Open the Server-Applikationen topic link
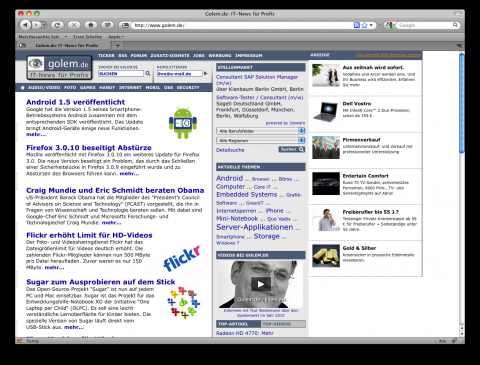The image size is (480, 365). tap(255, 227)
